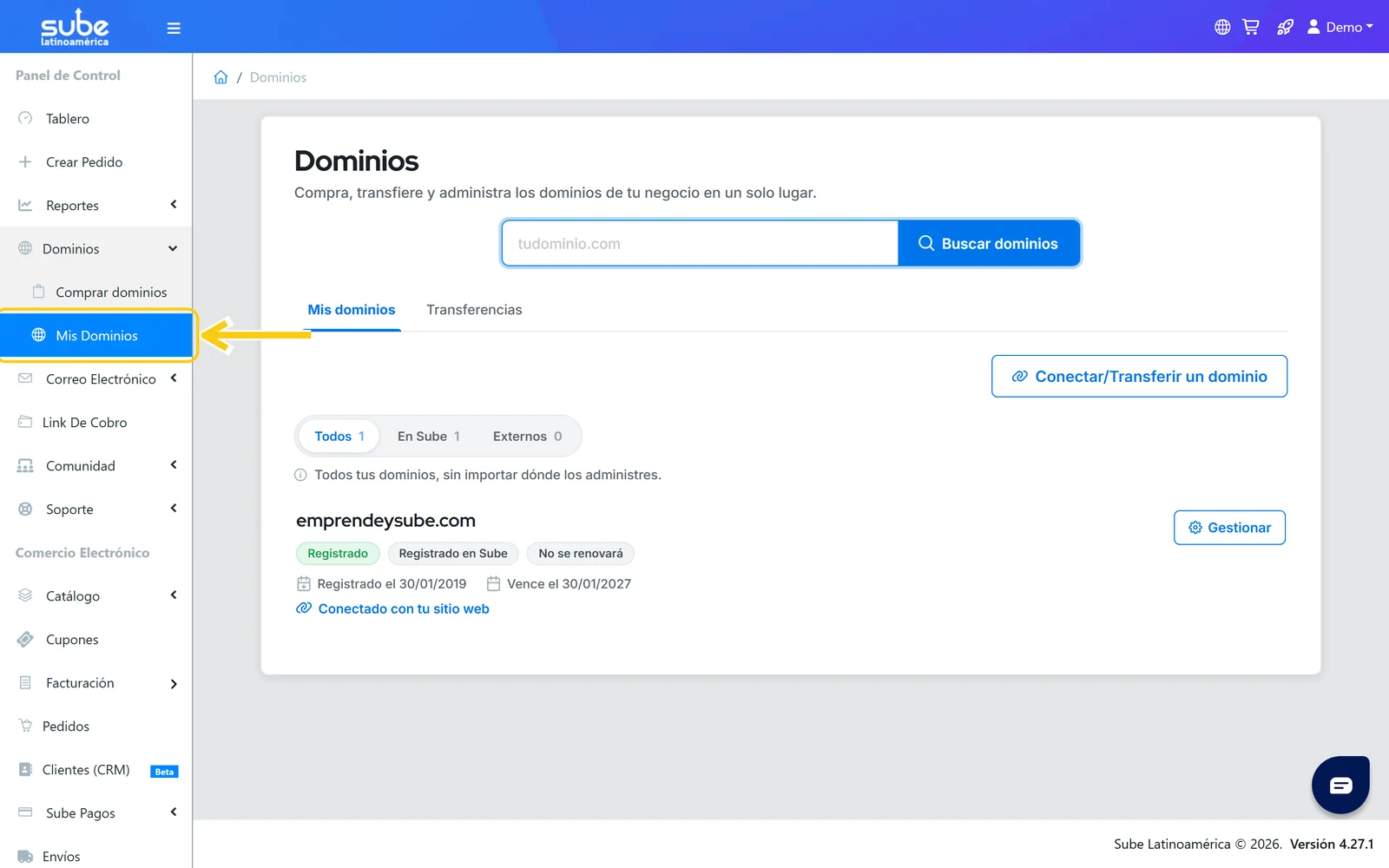Click Registrado el 30/01/2019 date text

[392, 584]
